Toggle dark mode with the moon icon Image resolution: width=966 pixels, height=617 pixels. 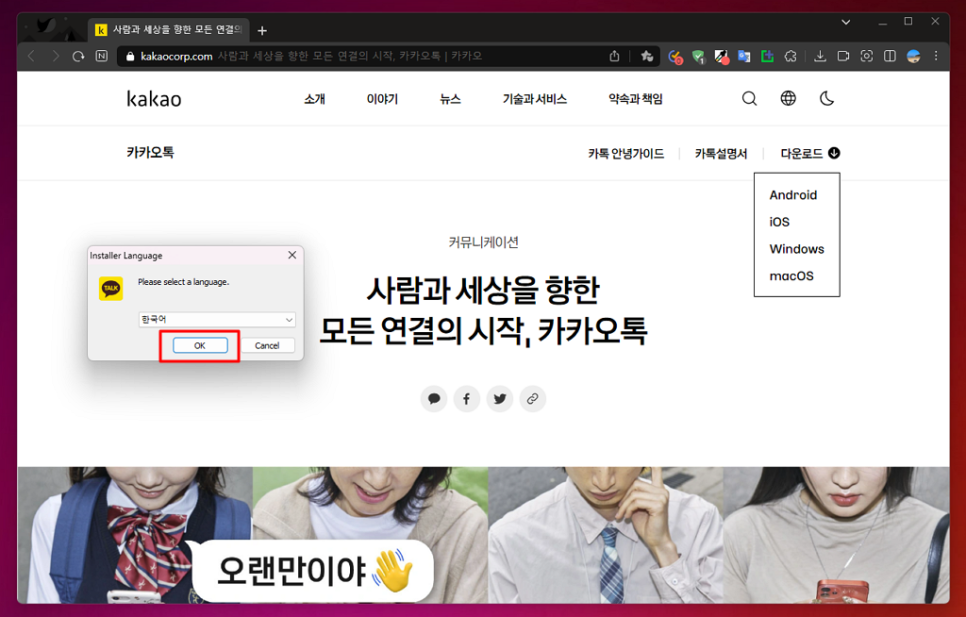coord(827,98)
